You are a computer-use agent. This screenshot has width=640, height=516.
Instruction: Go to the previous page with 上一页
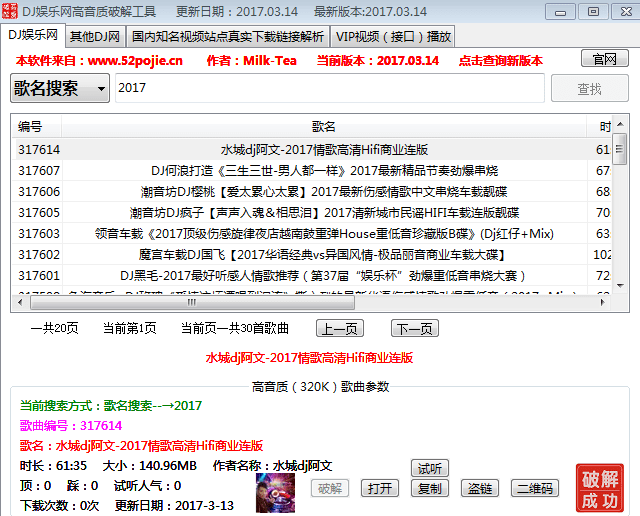pos(340,328)
